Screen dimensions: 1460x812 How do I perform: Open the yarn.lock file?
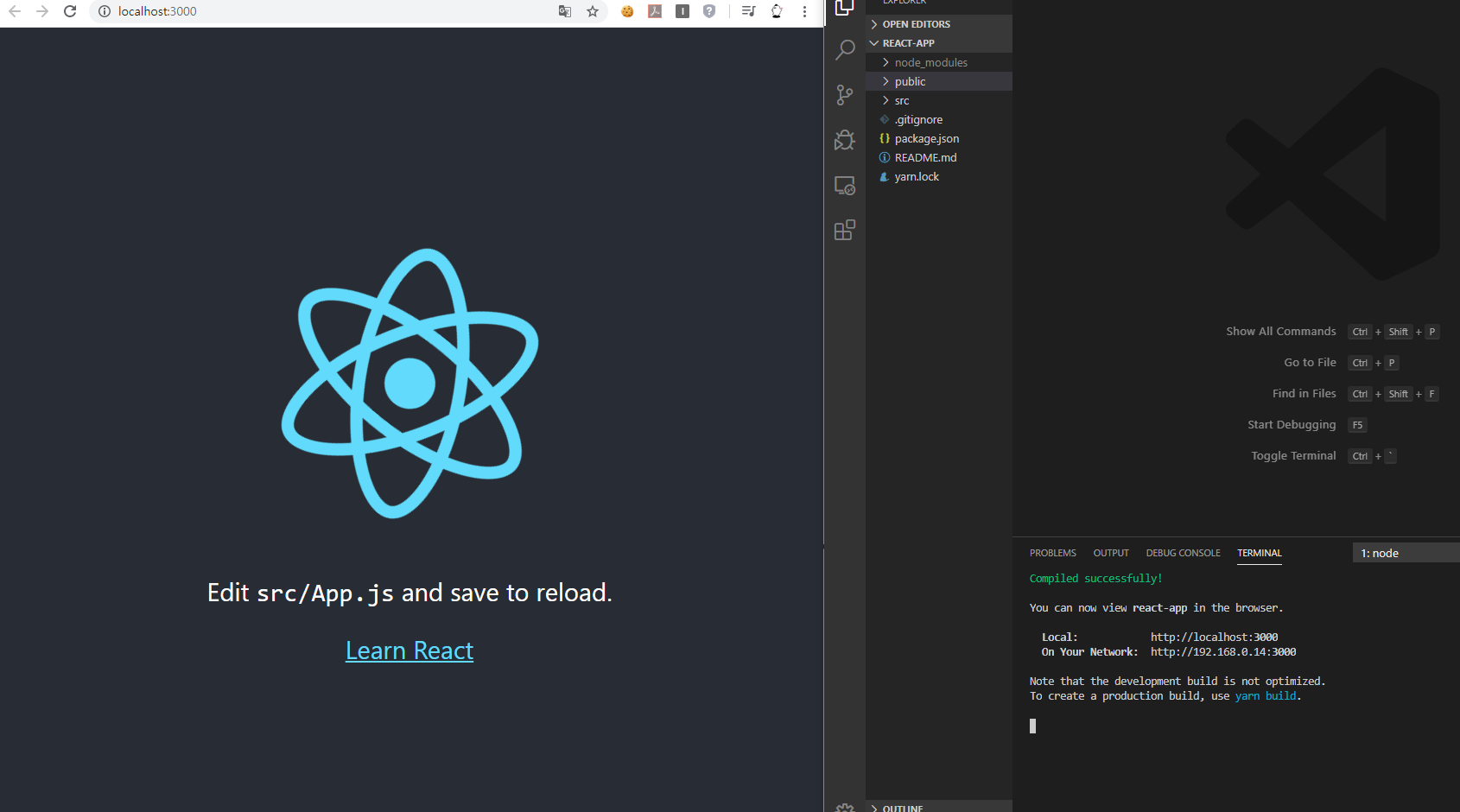939,176
